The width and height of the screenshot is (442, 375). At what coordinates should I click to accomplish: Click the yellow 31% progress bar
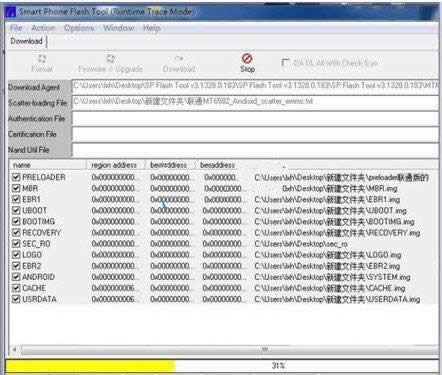(x=222, y=366)
